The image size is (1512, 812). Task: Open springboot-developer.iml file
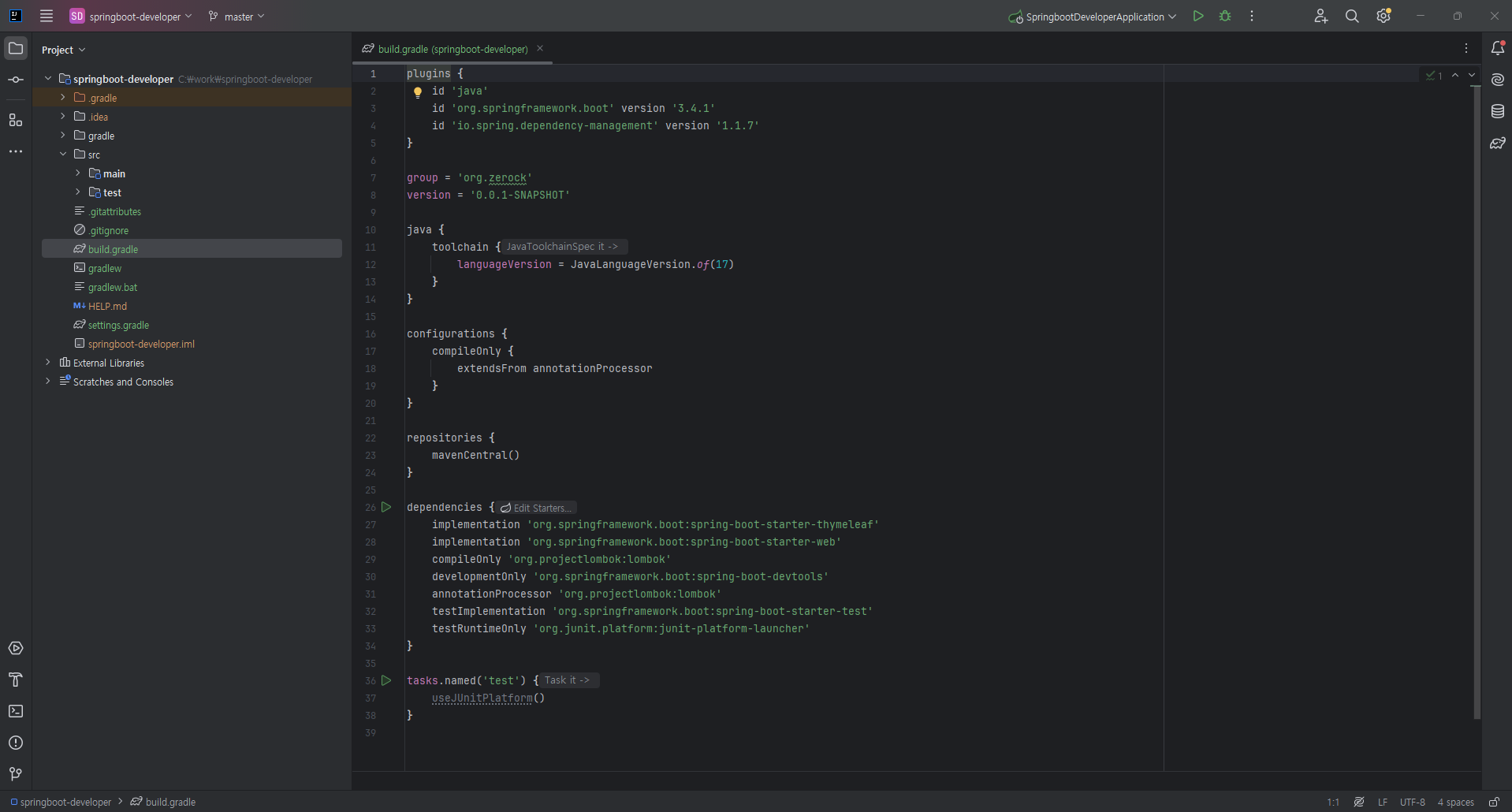(x=141, y=344)
